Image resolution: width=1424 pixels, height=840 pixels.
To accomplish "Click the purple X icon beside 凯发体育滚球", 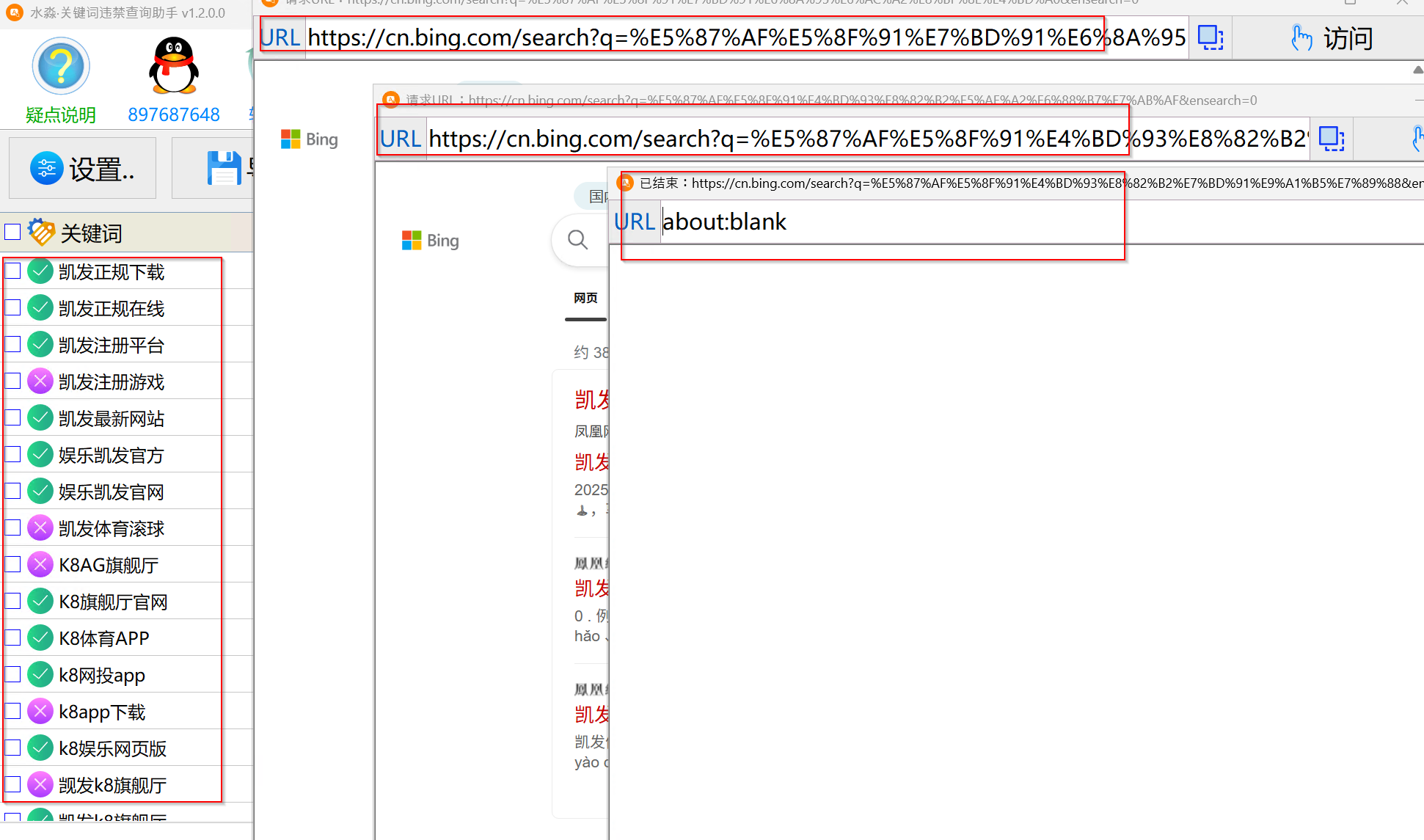I will pos(40,528).
